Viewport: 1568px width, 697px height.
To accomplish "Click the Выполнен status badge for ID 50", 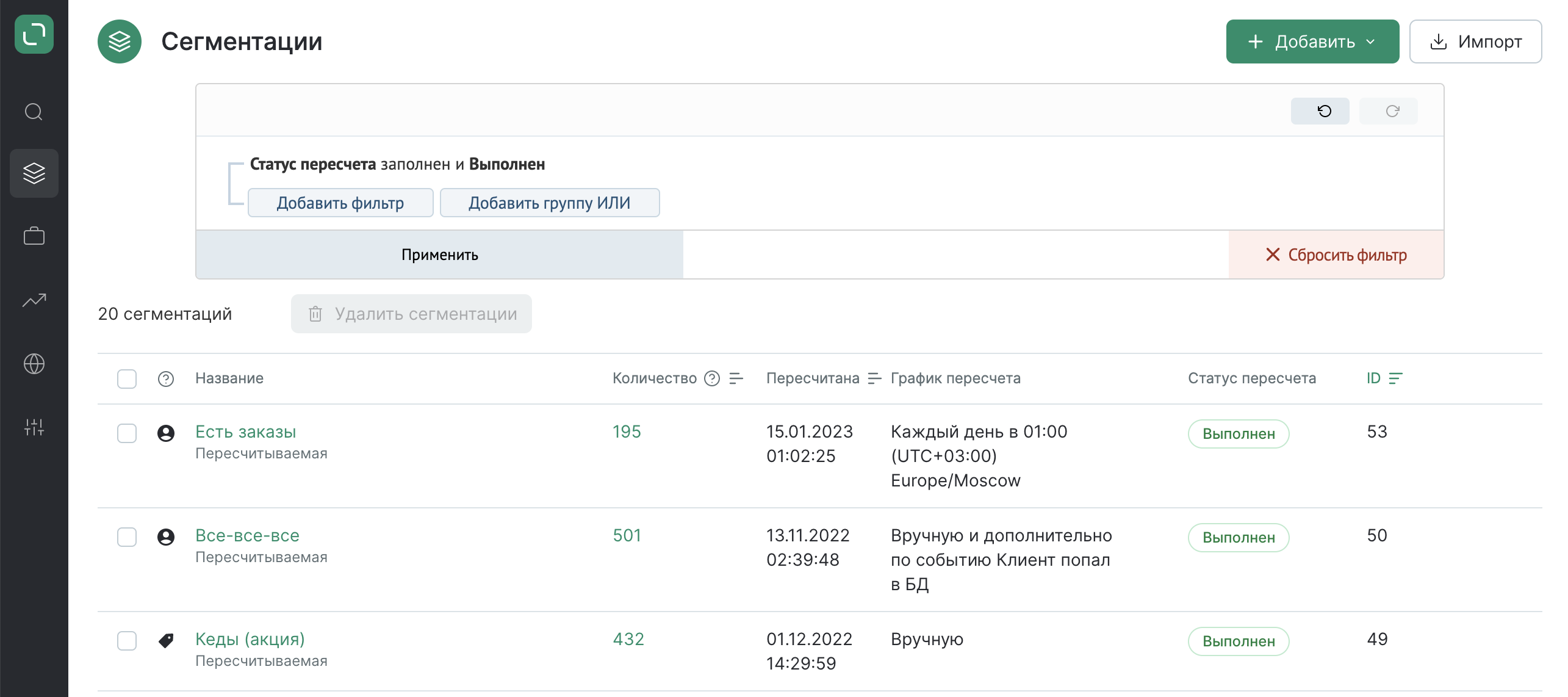I will [1239, 538].
